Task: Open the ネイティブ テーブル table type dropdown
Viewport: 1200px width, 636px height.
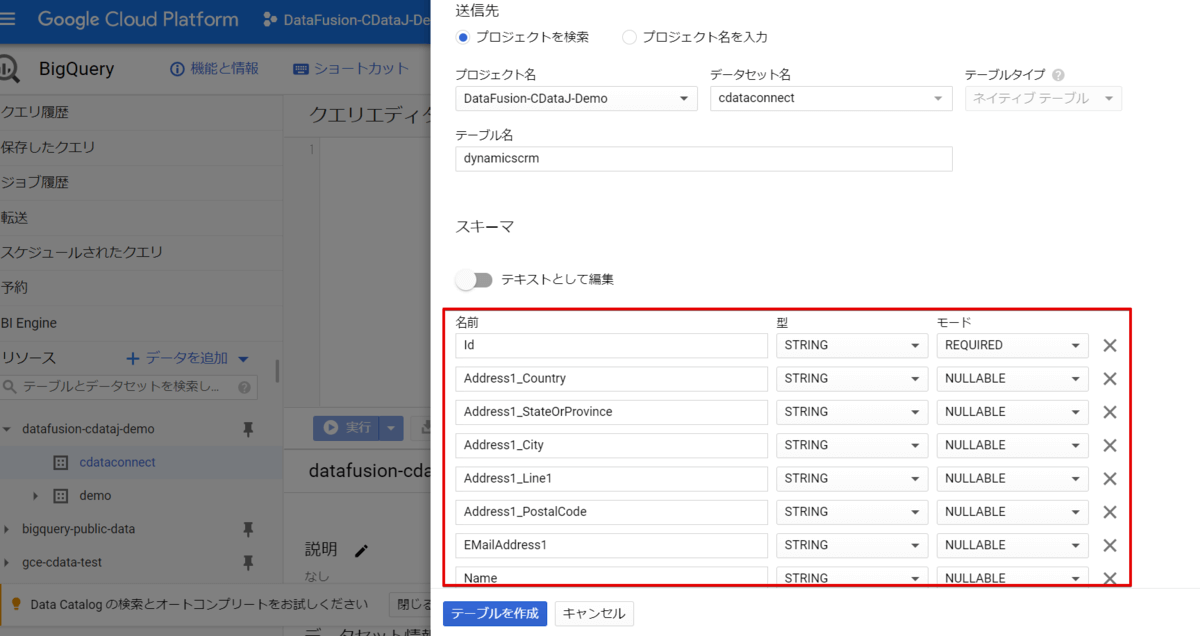Action: 1043,98
